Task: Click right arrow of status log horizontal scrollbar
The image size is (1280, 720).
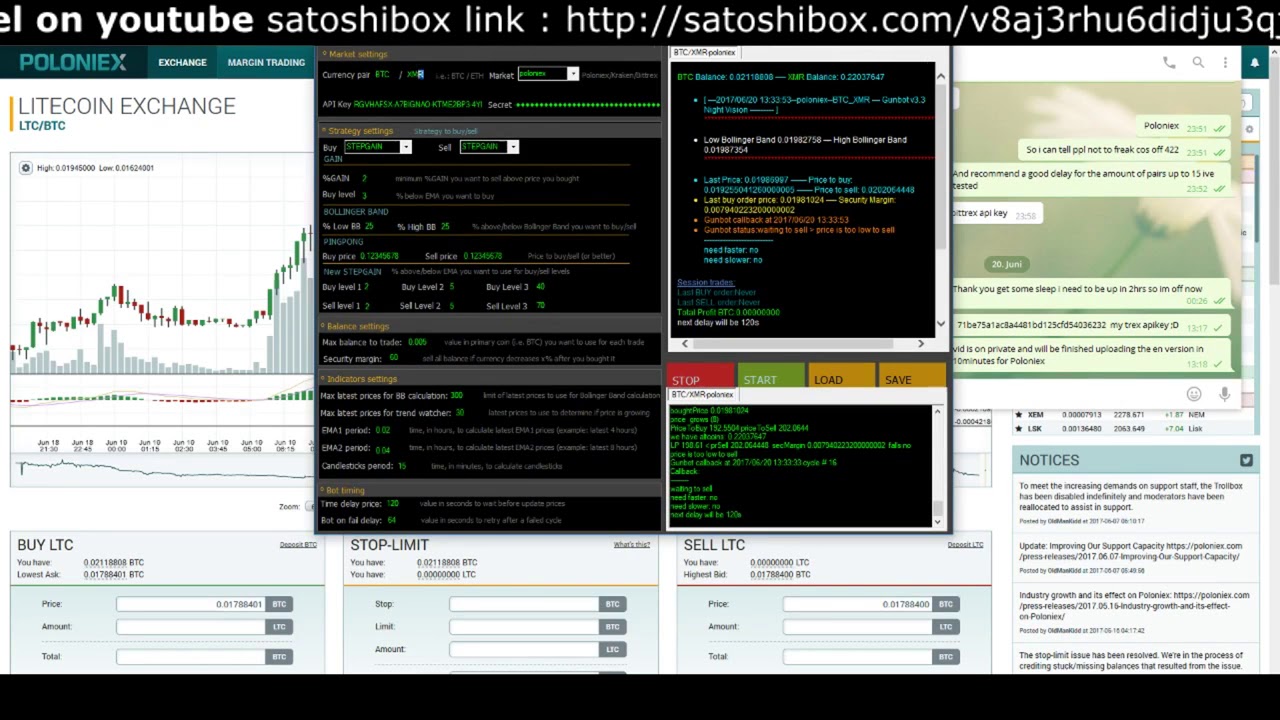Action: [x=921, y=344]
